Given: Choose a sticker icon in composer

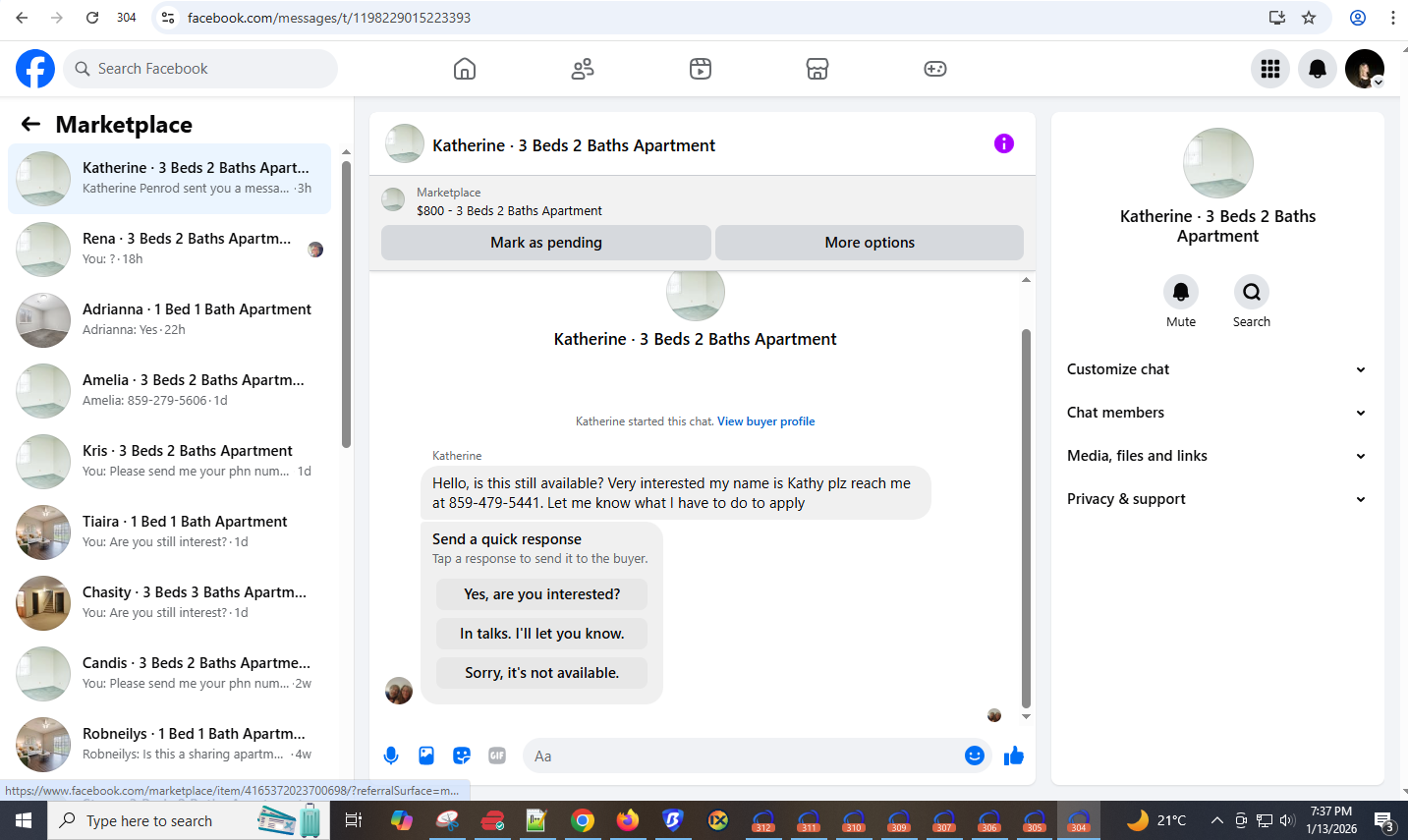Looking at the screenshot, I should pos(462,756).
